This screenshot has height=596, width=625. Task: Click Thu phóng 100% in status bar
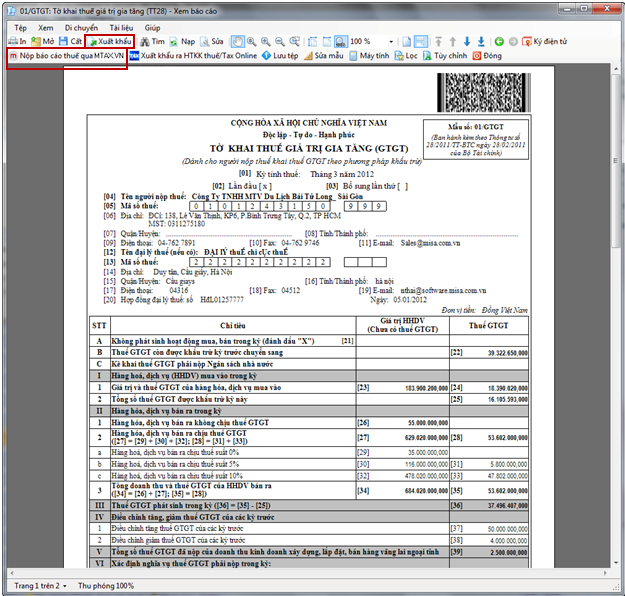[x=106, y=586]
